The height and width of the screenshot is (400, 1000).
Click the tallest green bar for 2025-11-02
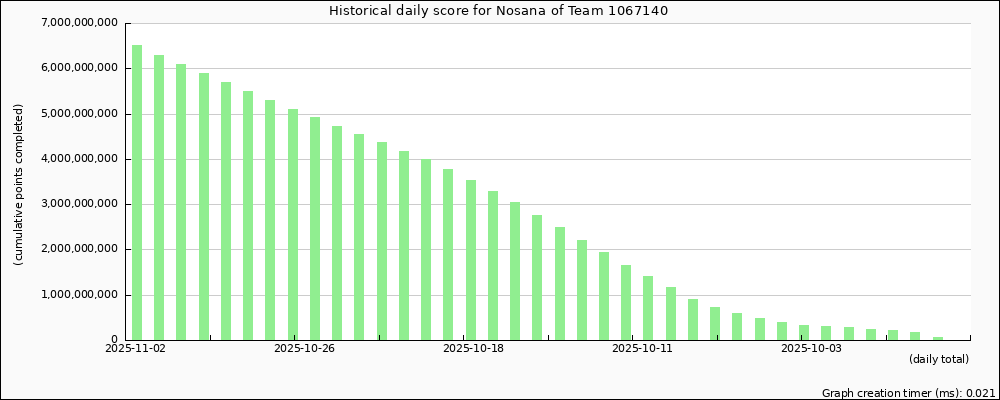137,192
